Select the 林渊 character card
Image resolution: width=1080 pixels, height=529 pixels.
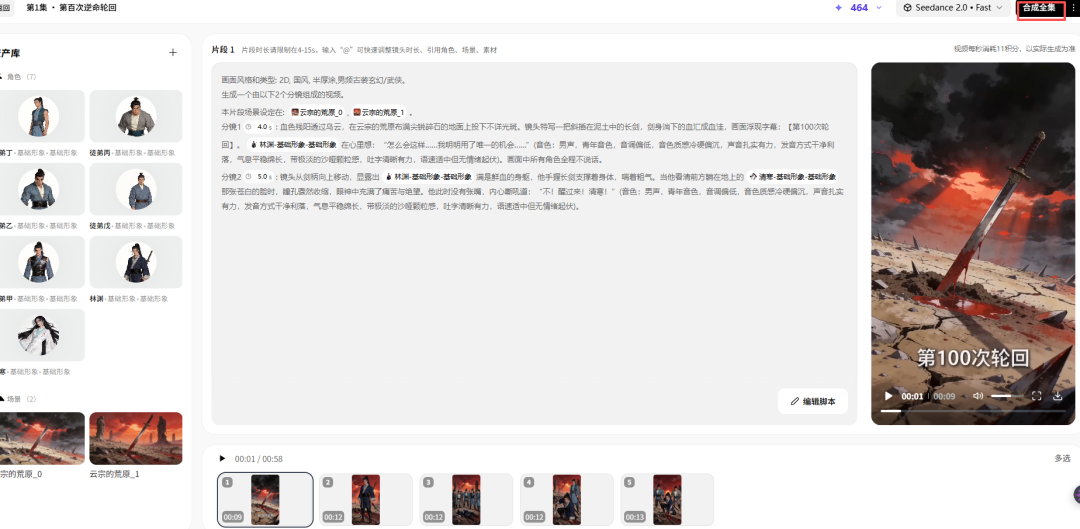click(136, 262)
